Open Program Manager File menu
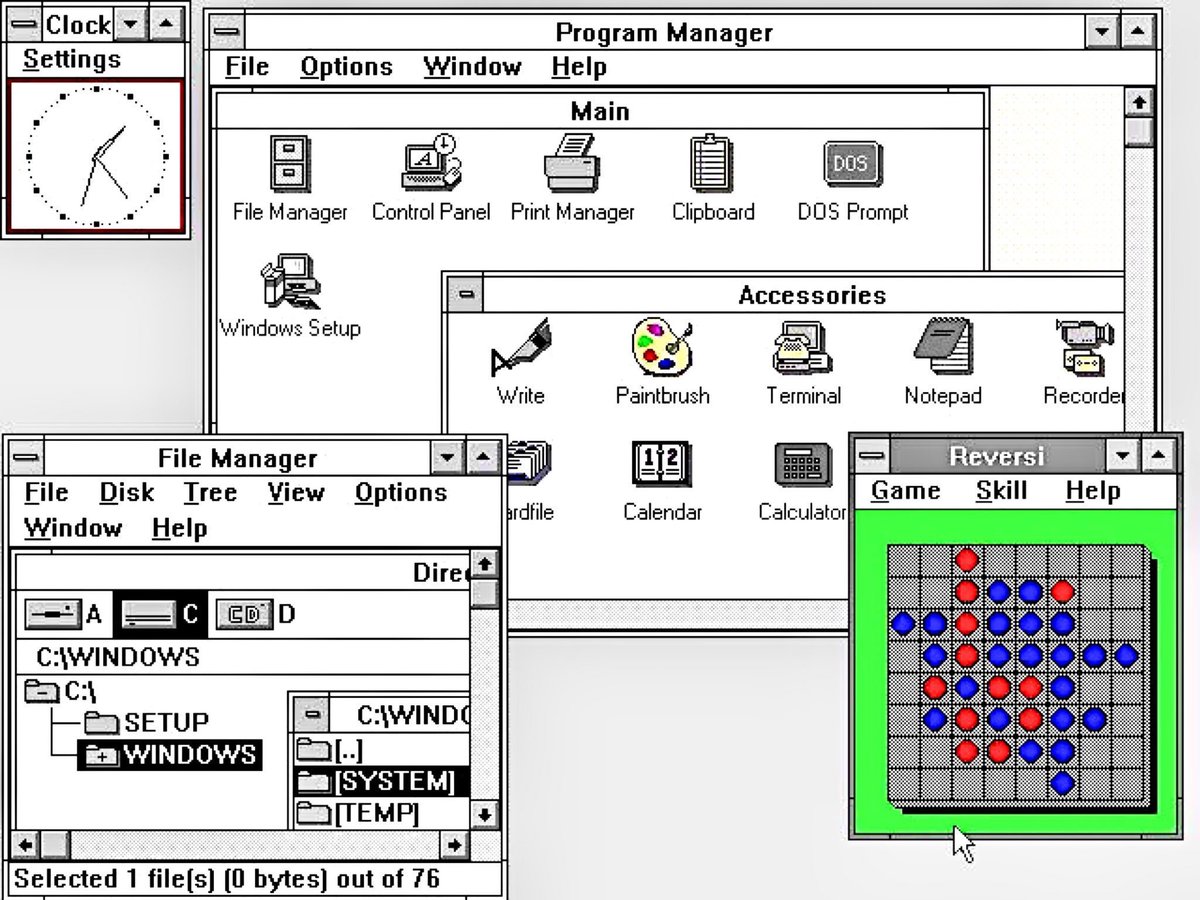Viewport: 1200px width, 900px height. coord(247,67)
